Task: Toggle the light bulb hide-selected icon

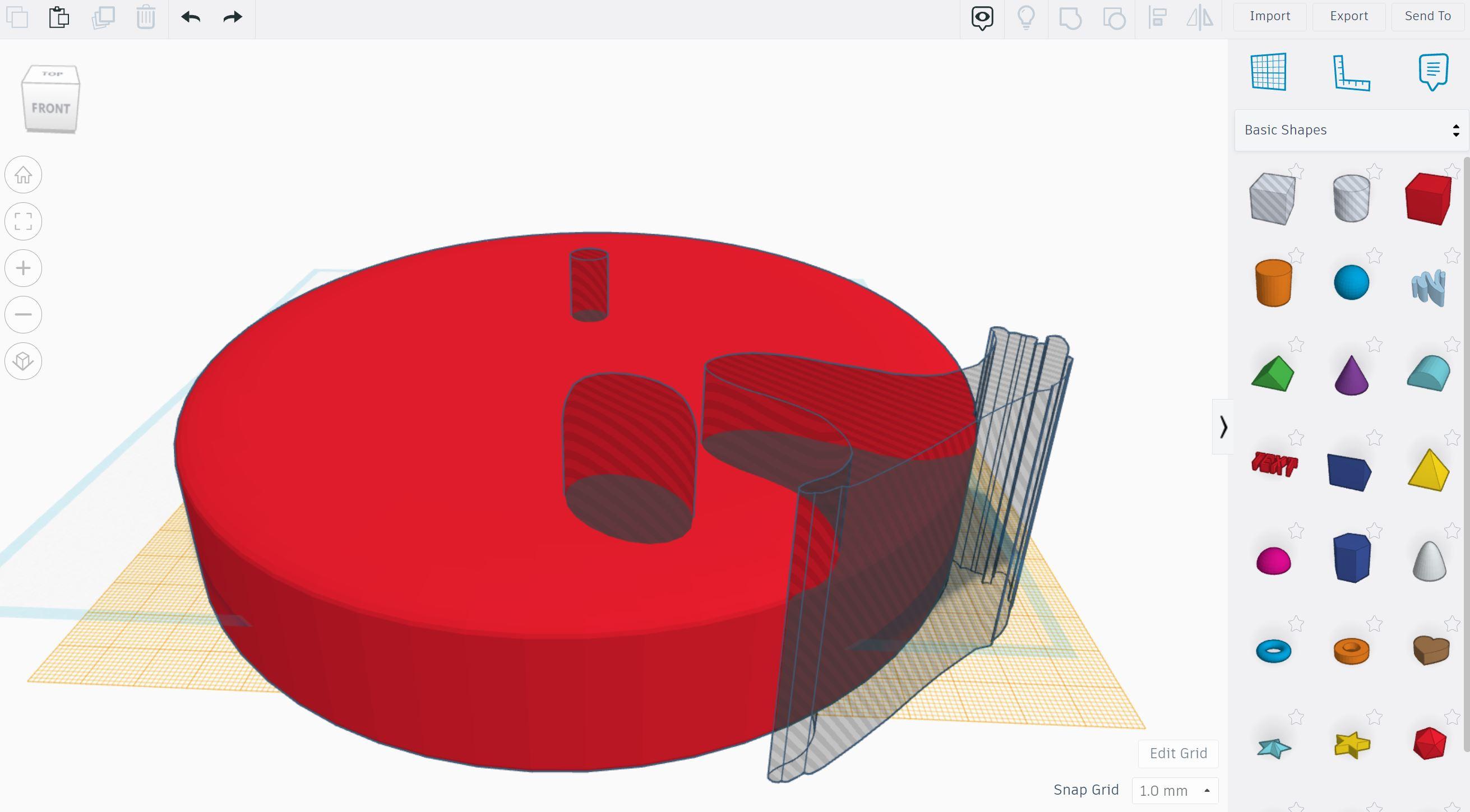Action: [1026, 18]
